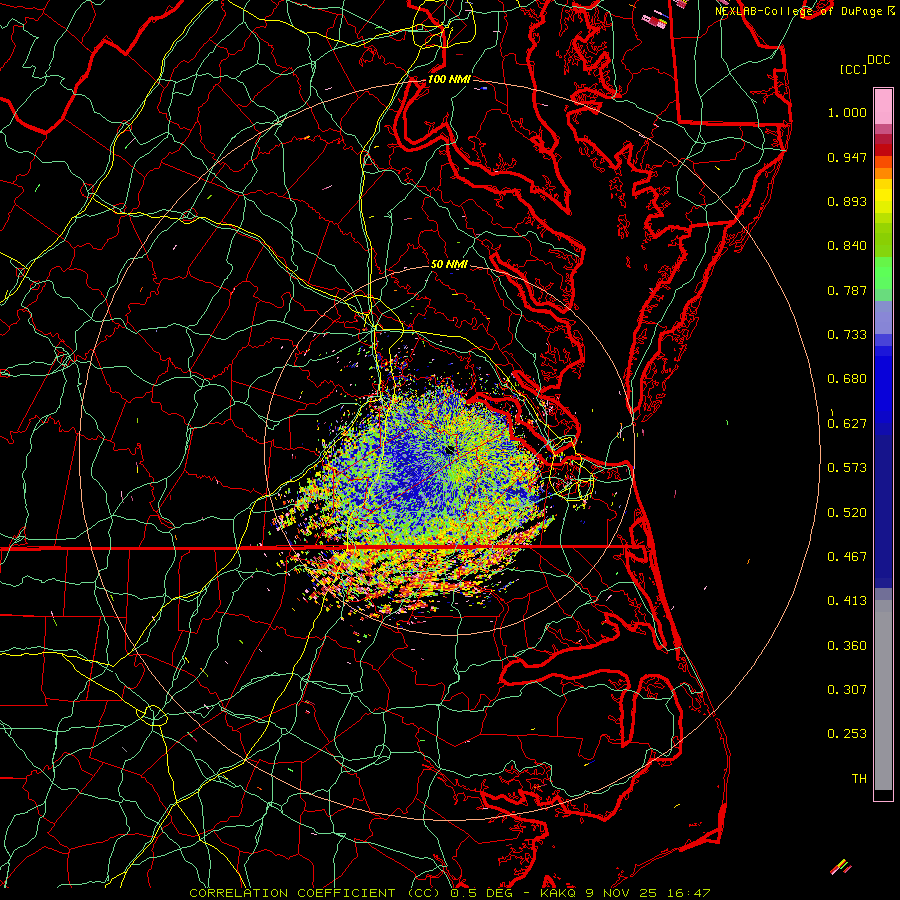This screenshot has height=900, width=900.
Task: Select the 0.413 scale value
Action: tap(847, 601)
